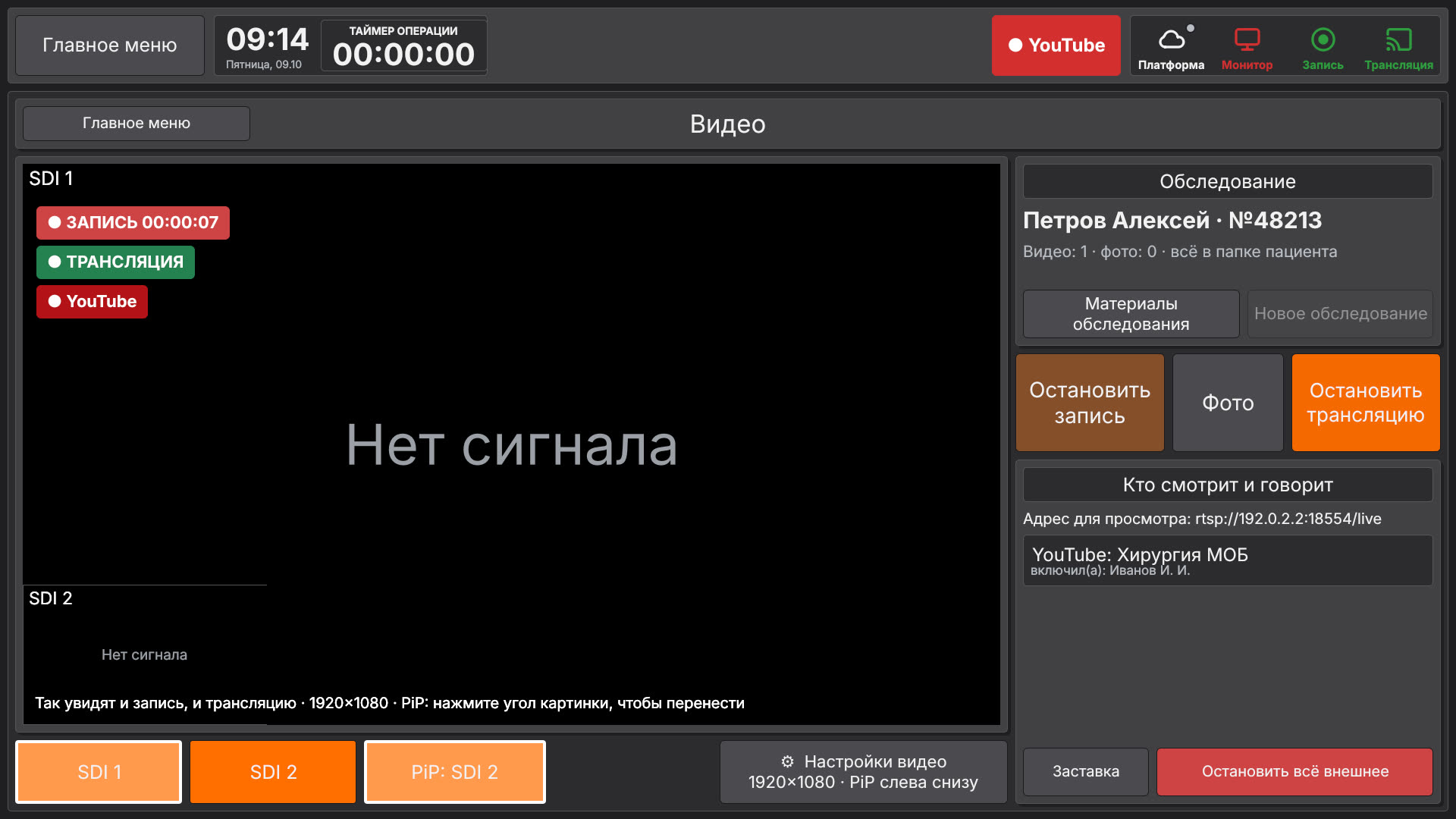Select the SDI 1 source
This screenshot has height=819, width=1456.
coord(99,772)
